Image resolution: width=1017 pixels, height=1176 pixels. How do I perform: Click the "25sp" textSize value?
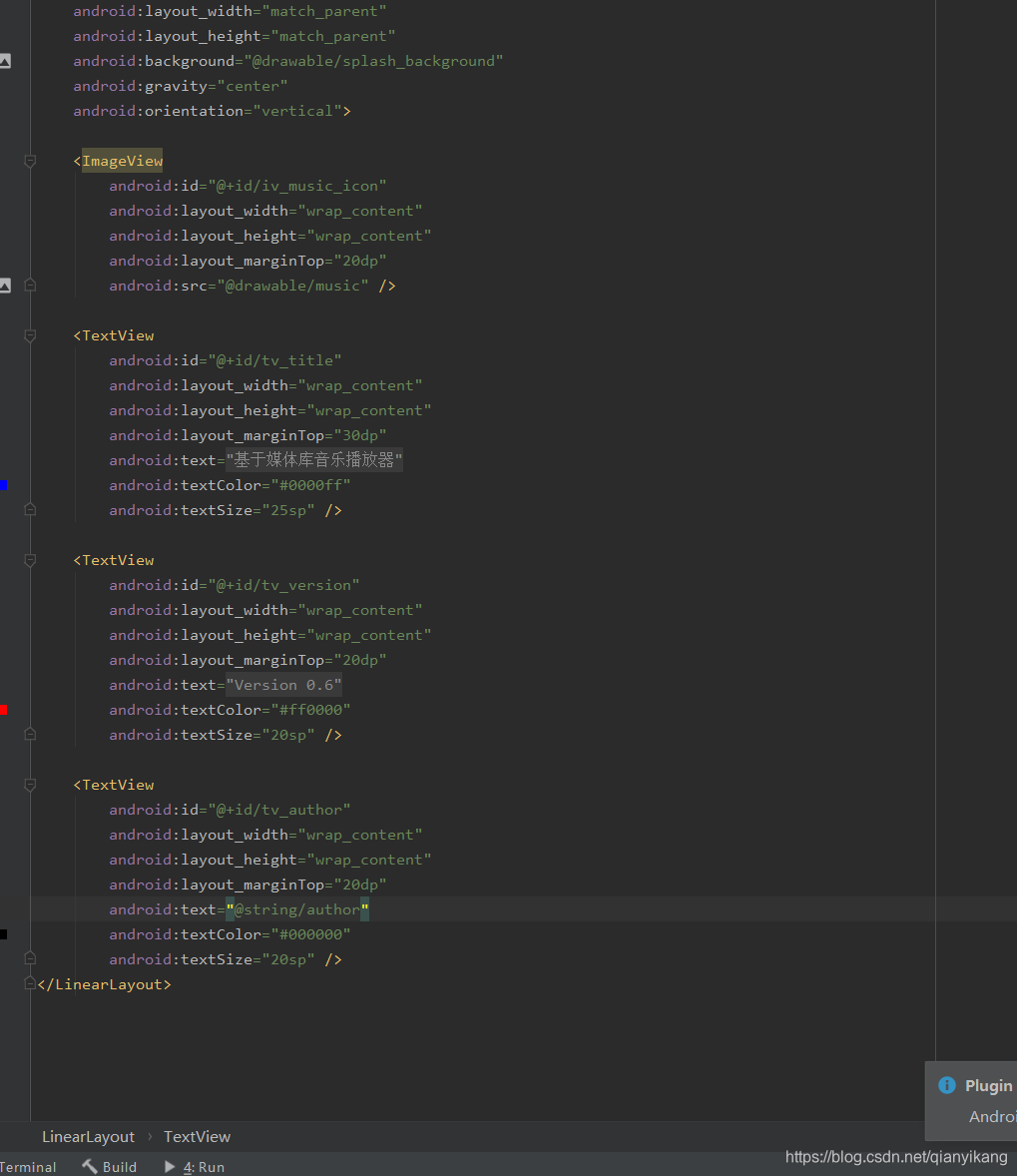(288, 510)
